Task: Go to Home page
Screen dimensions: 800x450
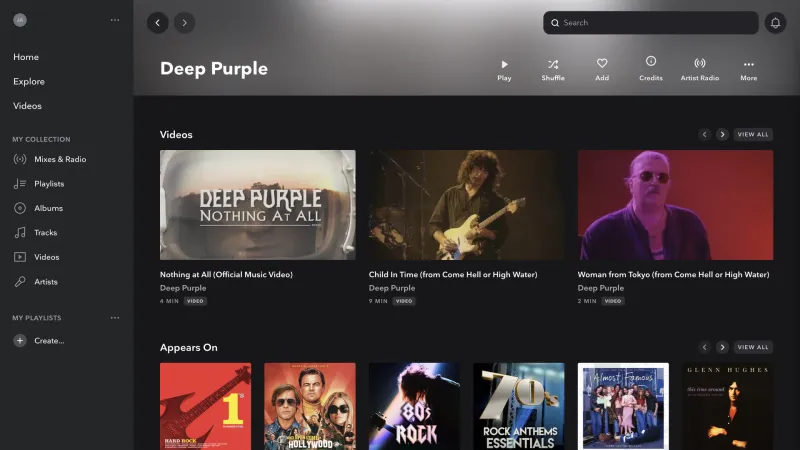Action: [x=26, y=57]
